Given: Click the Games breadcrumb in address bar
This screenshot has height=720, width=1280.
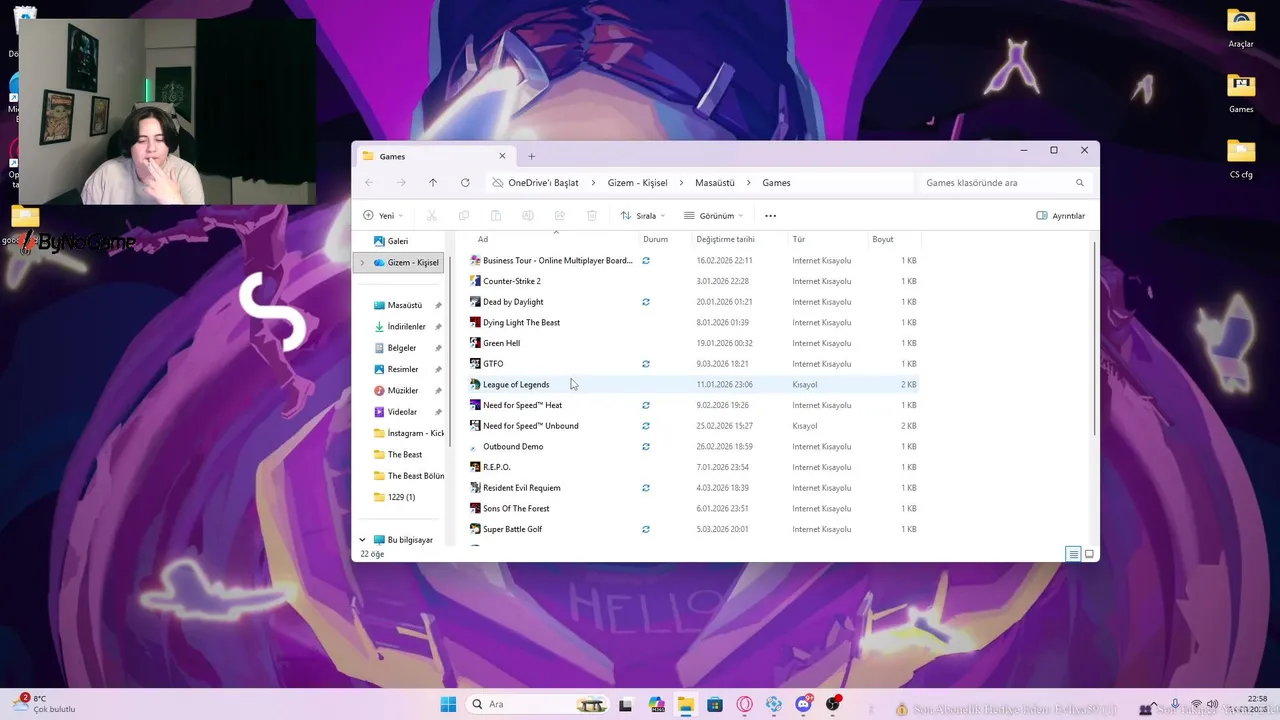Looking at the screenshot, I should coord(776,183).
